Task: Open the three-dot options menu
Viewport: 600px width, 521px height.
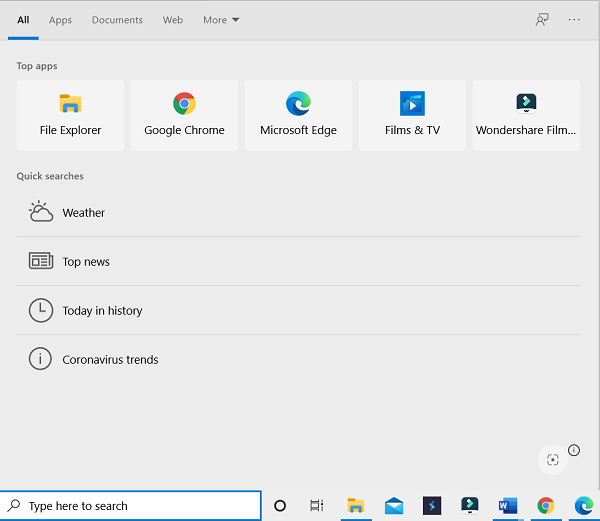Action: coord(574,19)
